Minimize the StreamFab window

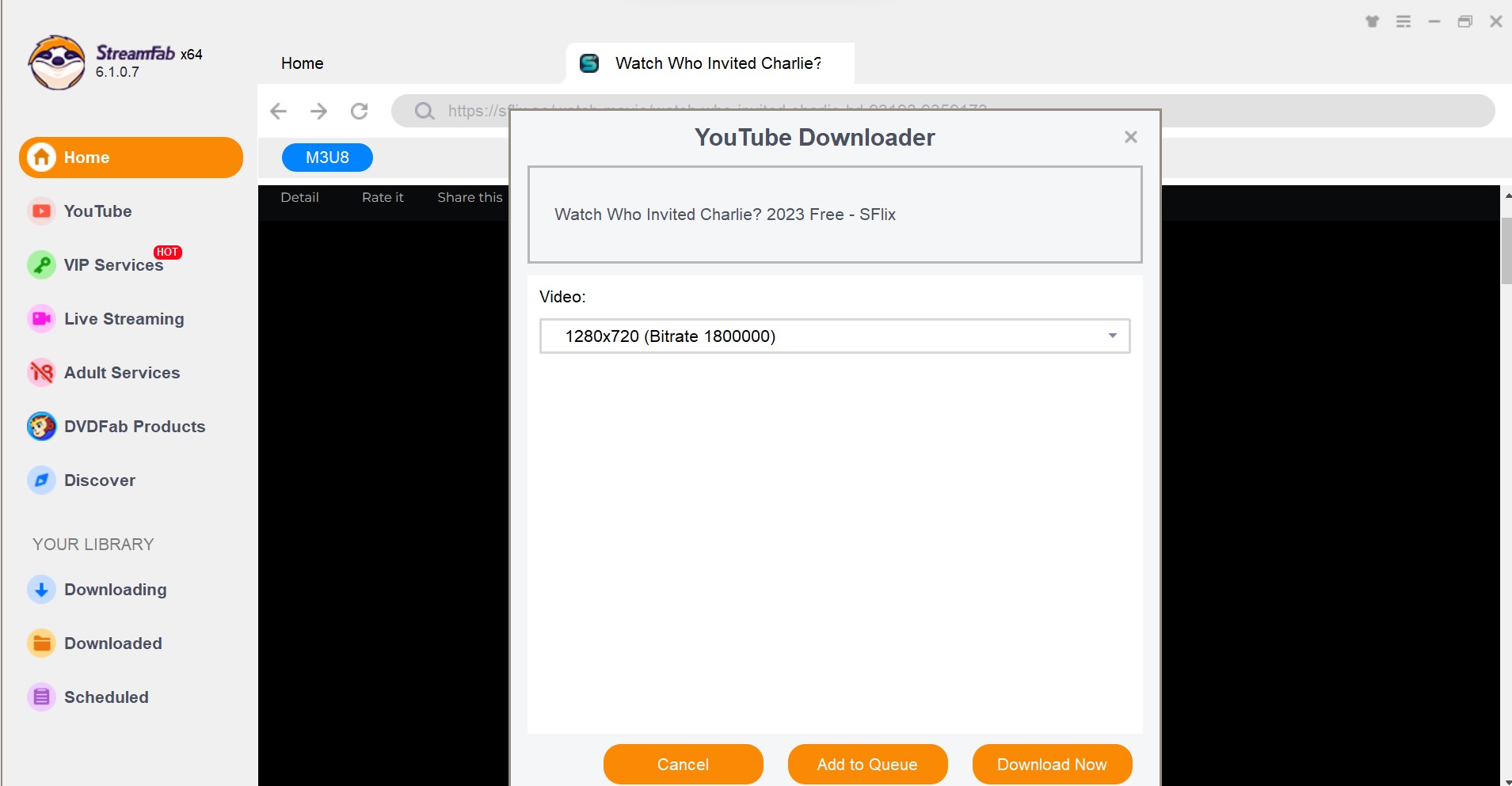[x=1434, y=21]
